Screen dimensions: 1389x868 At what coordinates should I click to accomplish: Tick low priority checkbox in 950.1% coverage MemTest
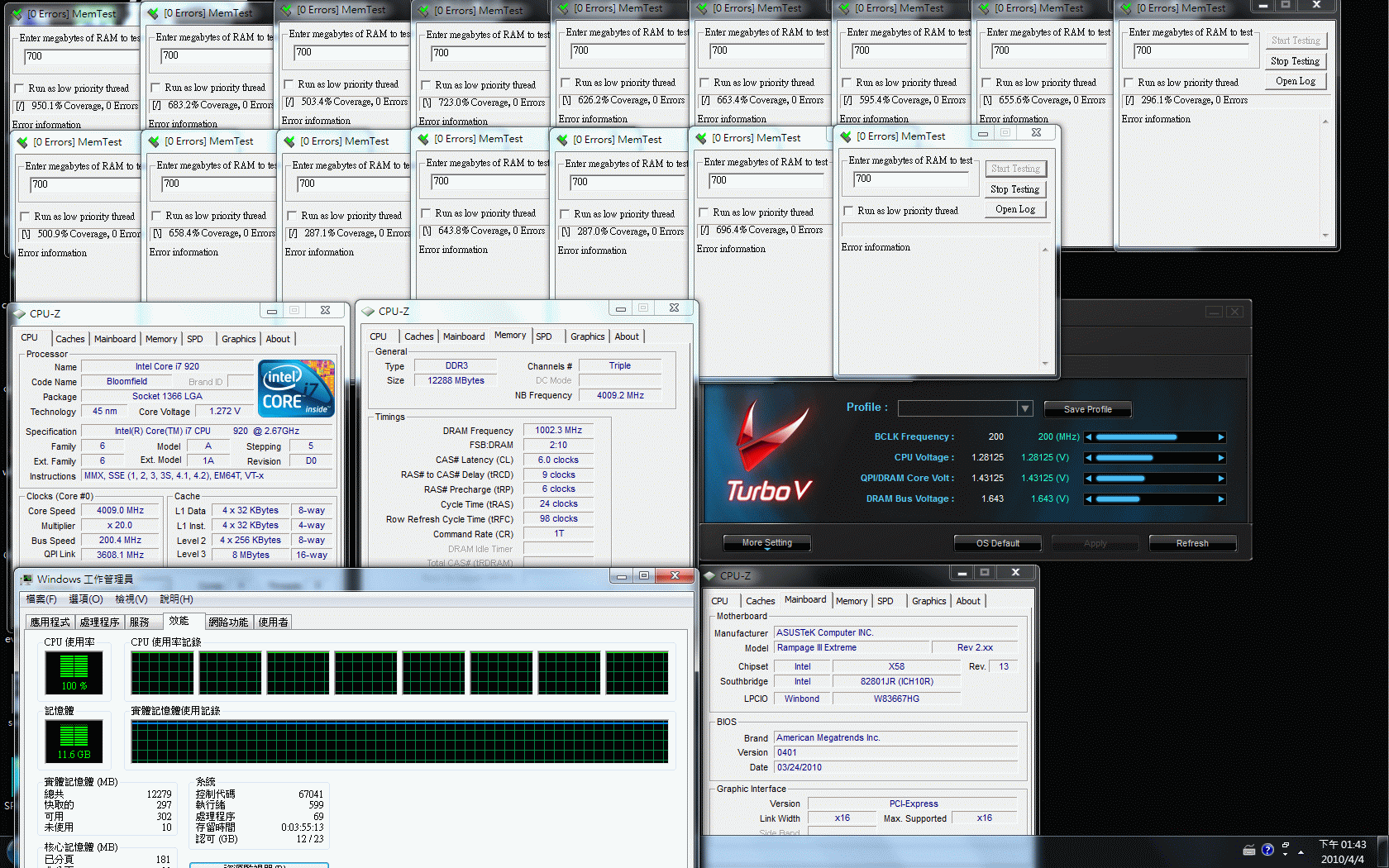pyautogui.click(x=19, y=88)
